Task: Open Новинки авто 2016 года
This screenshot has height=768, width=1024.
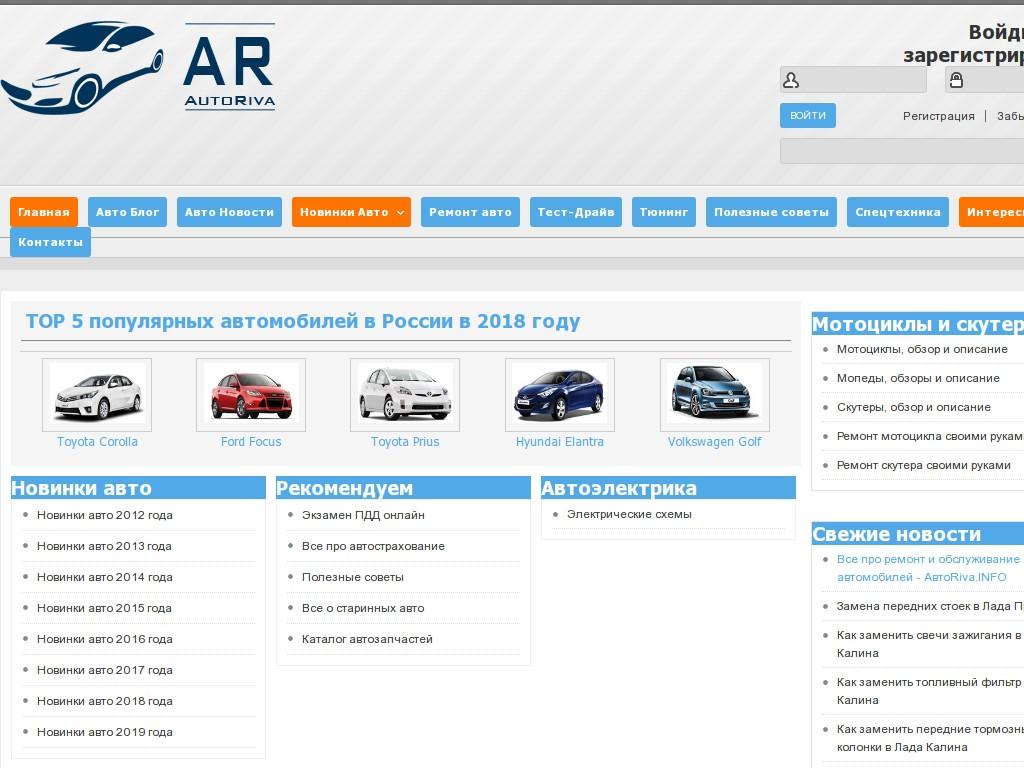Action: 104,639
